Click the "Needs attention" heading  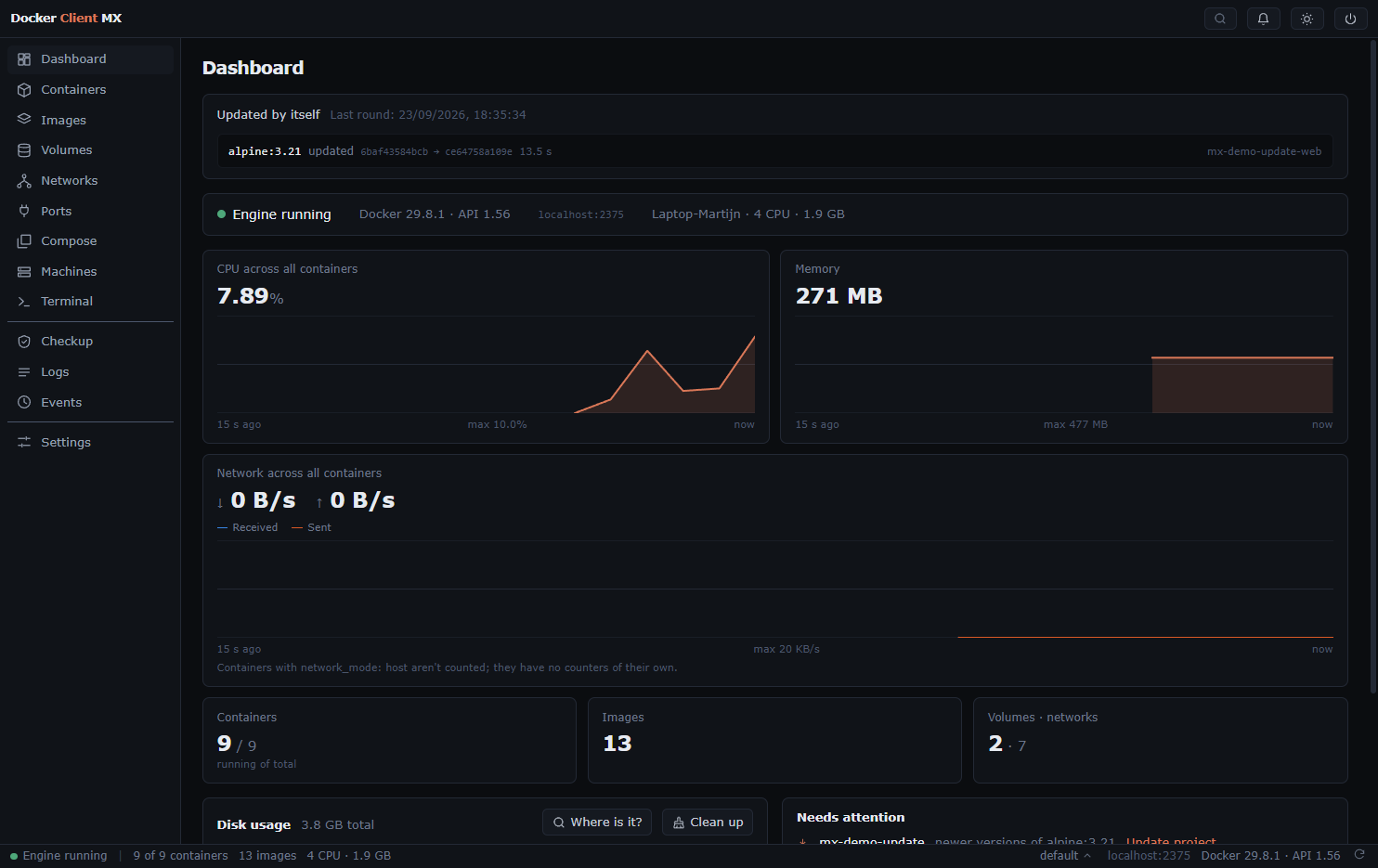pos(851,817)
